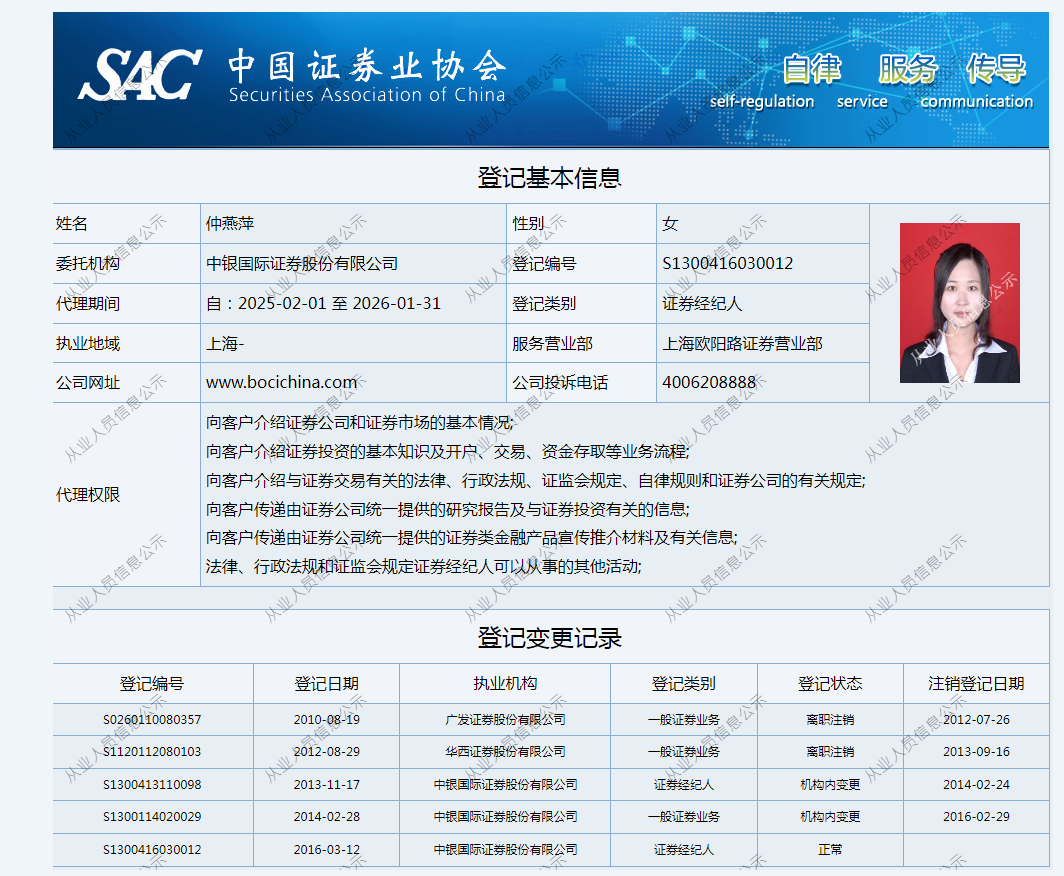Click the 登记变更记录 section heading

click(550, 637)
